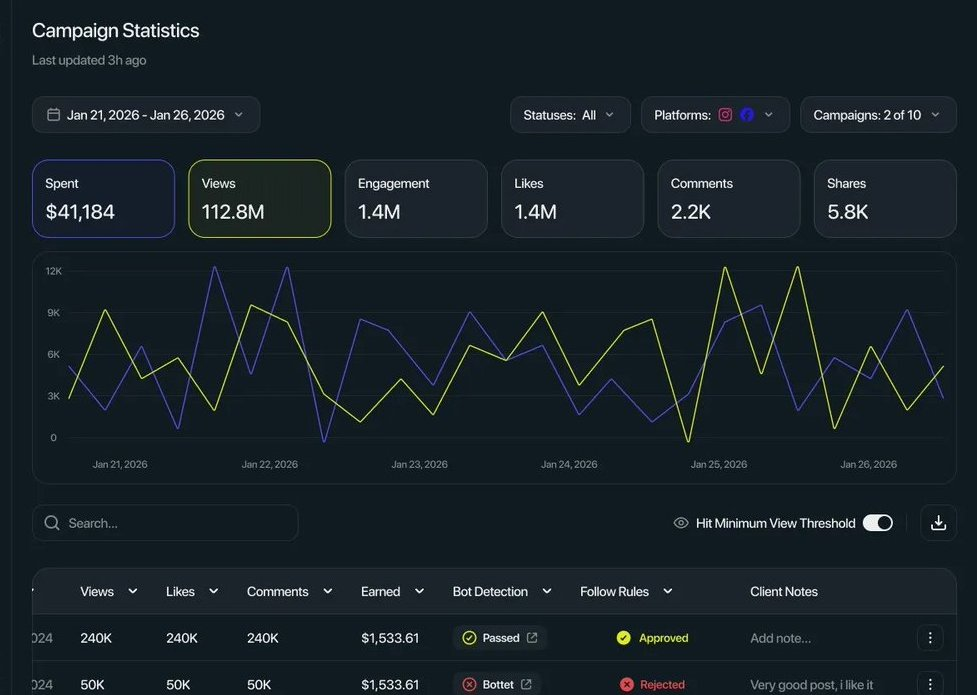
Task: Select the Views metric card
Action: pos(260,199)
